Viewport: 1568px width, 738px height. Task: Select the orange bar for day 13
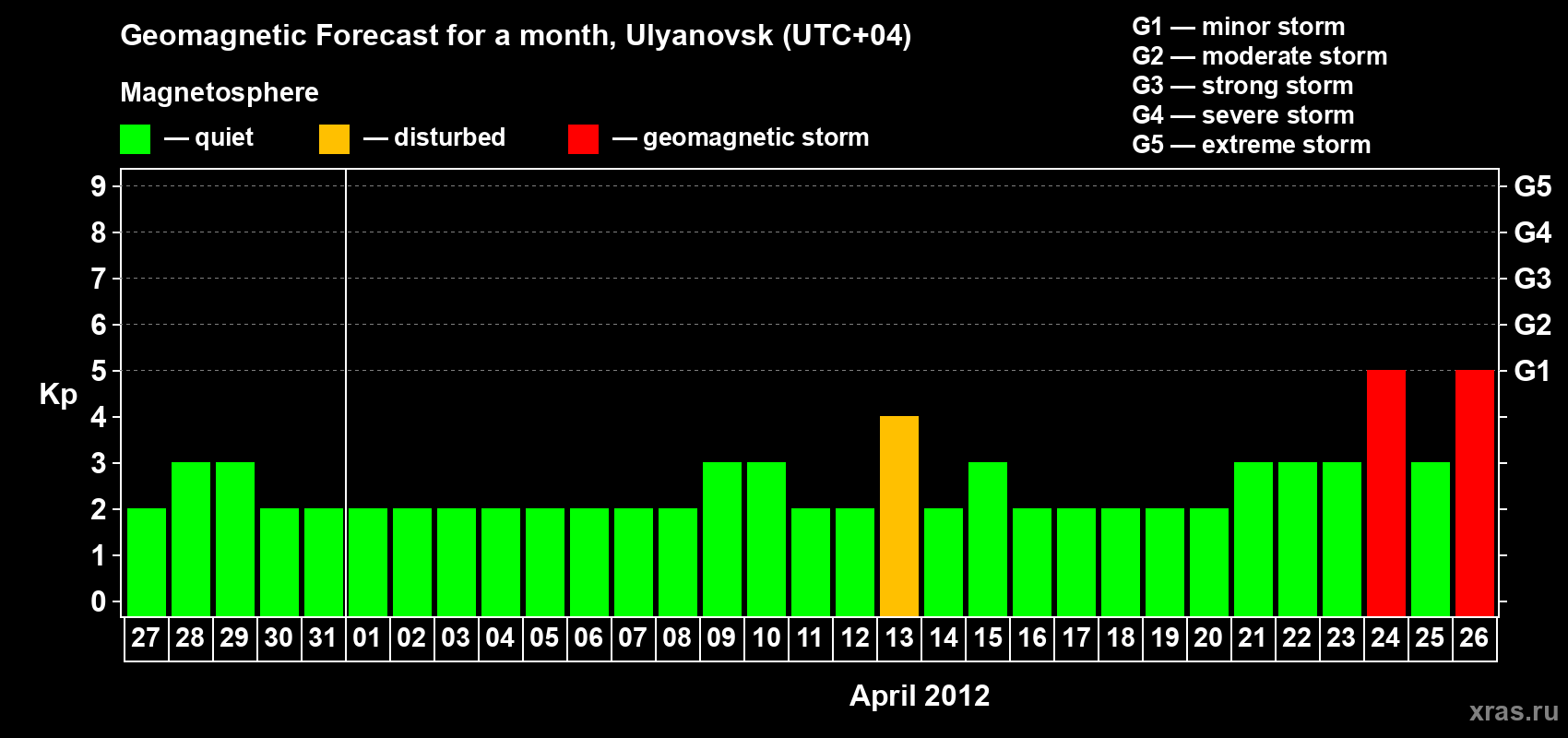coord(899,516)
